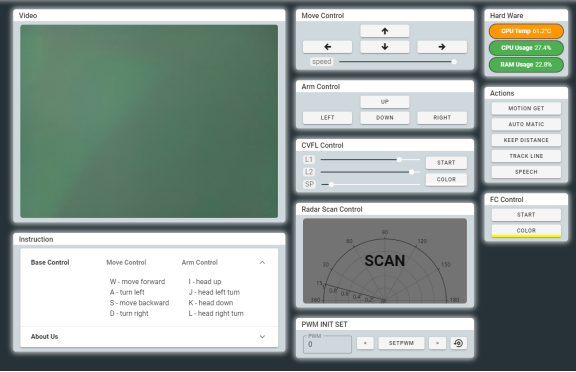Image resolution: width=576 pixels, height=372 pixels.
Task: Click the RAM Usage status badge
Action: [526, 65]
